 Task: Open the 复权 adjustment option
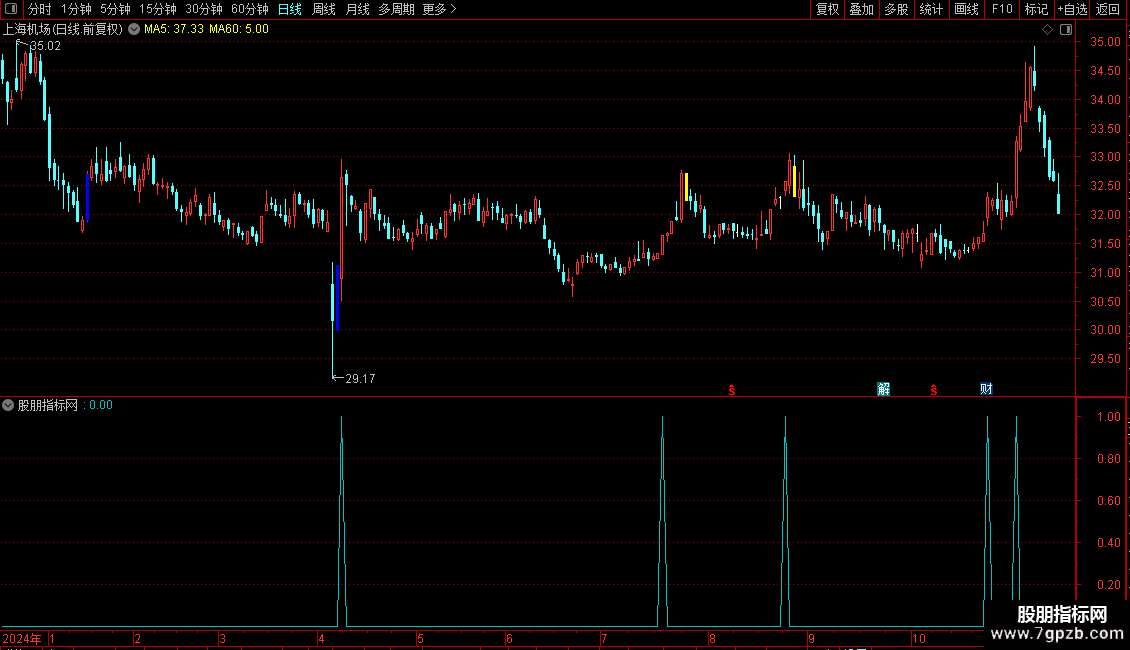(827, 9)
